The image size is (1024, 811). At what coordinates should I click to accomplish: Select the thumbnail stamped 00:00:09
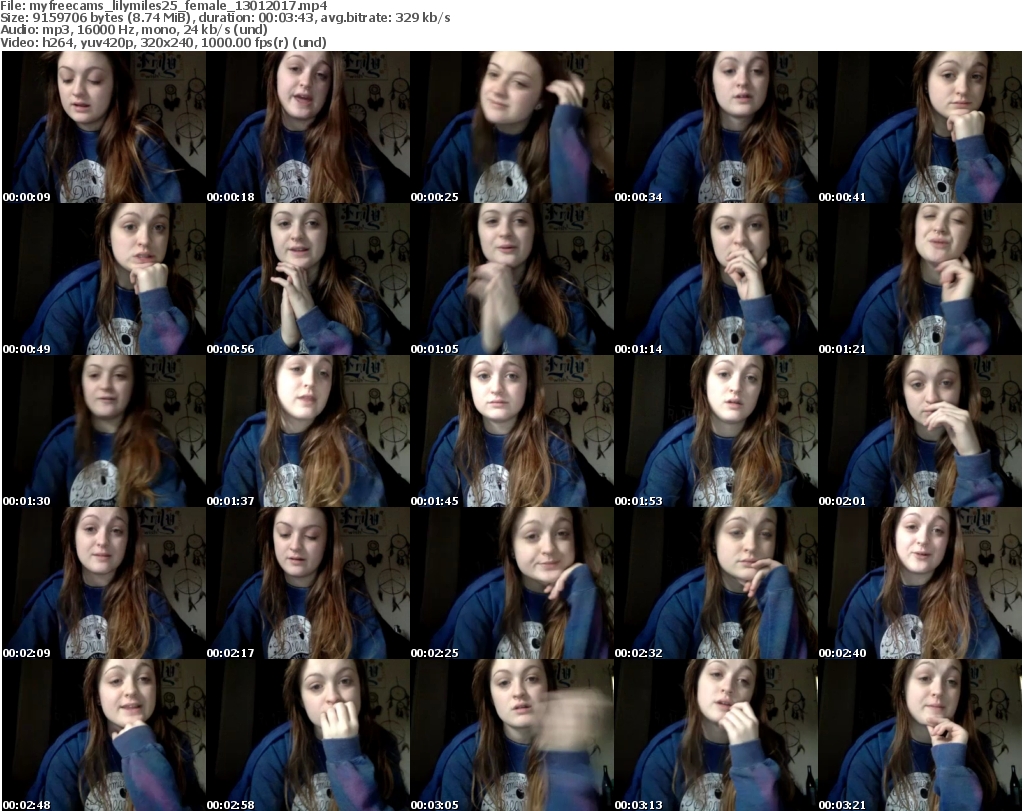point(104,127)
